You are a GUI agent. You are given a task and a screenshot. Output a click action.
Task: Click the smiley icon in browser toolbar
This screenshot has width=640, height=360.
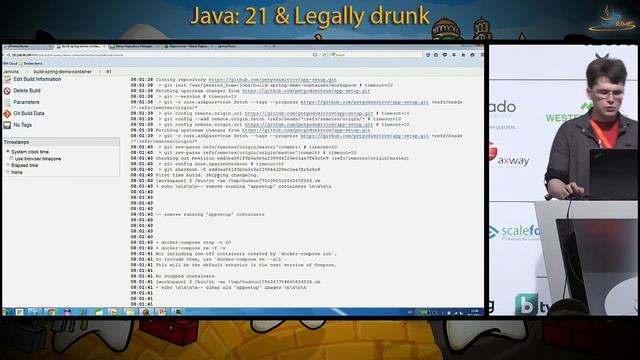point(472,55)
